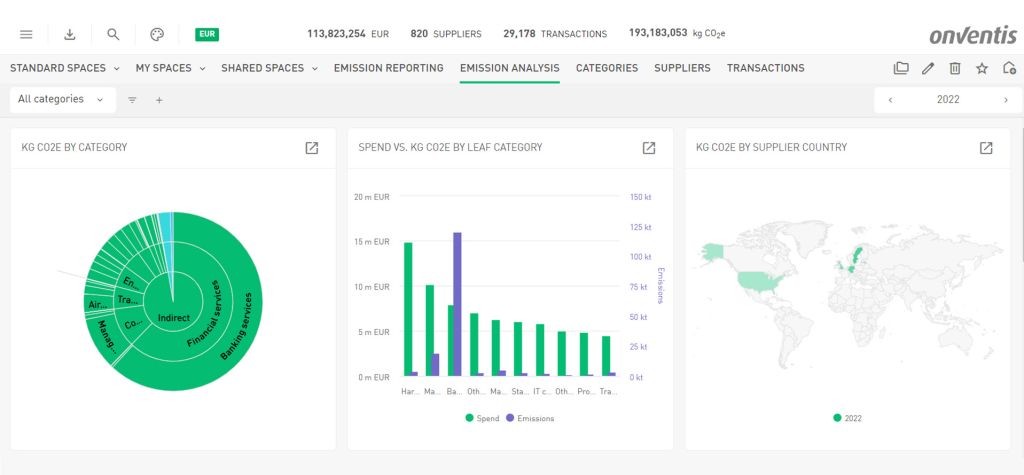
Task: Click the pencil edit space icon
Action: coord(928,68)
